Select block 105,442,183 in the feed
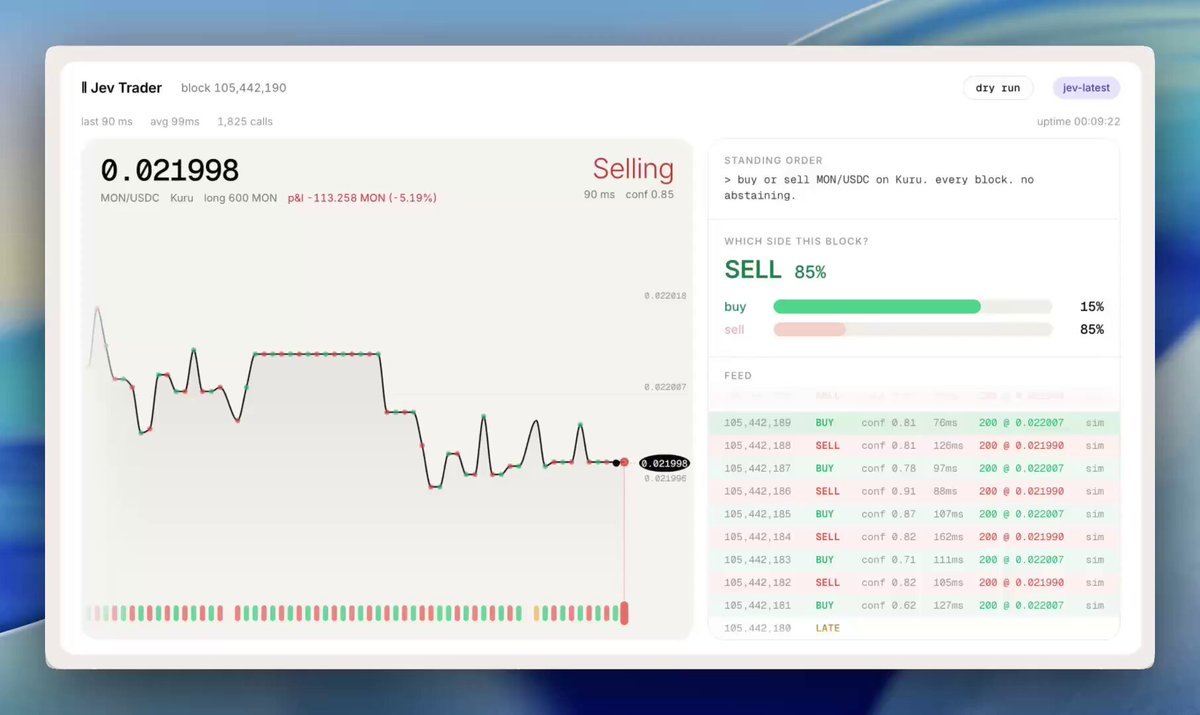Image resolution: width=1200 pixels, height=715 pixels. coord(913,560)
